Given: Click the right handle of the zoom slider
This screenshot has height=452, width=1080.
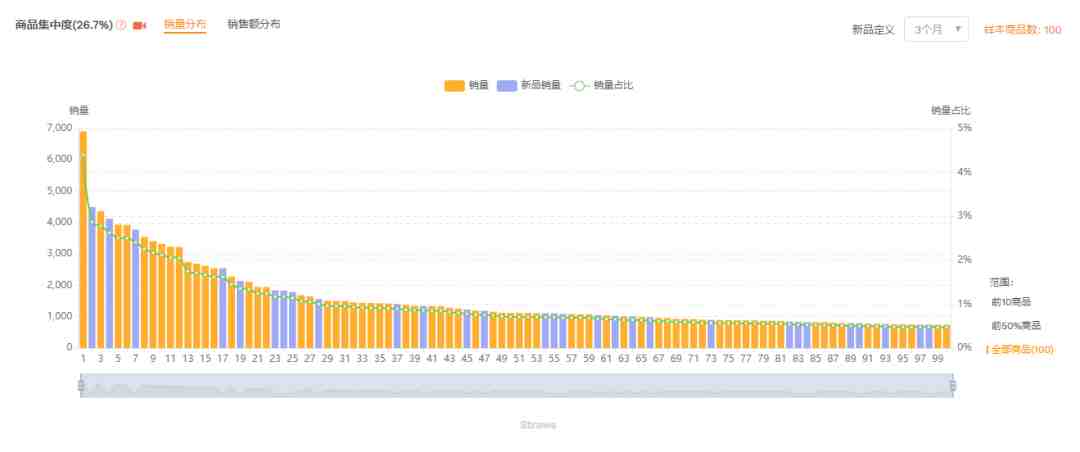Looking at the screenshot, I should [952, 386].
